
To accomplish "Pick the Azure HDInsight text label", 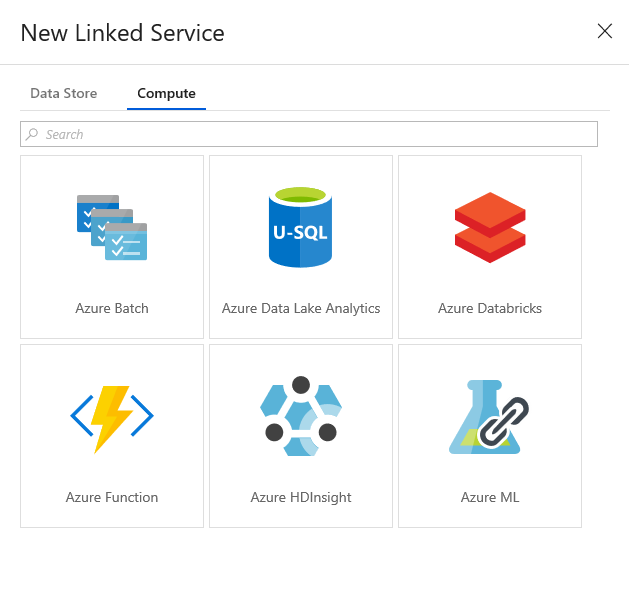I will pos(301,497).
